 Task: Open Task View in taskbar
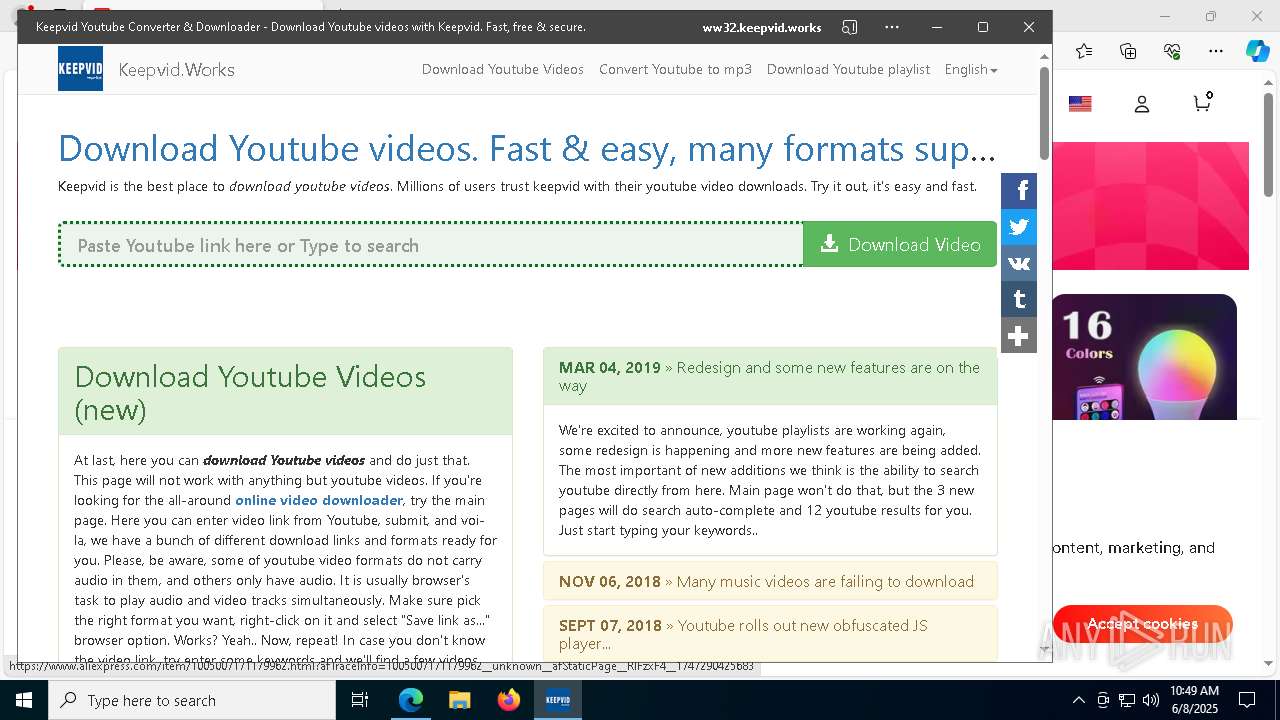[x=360, y=700]
